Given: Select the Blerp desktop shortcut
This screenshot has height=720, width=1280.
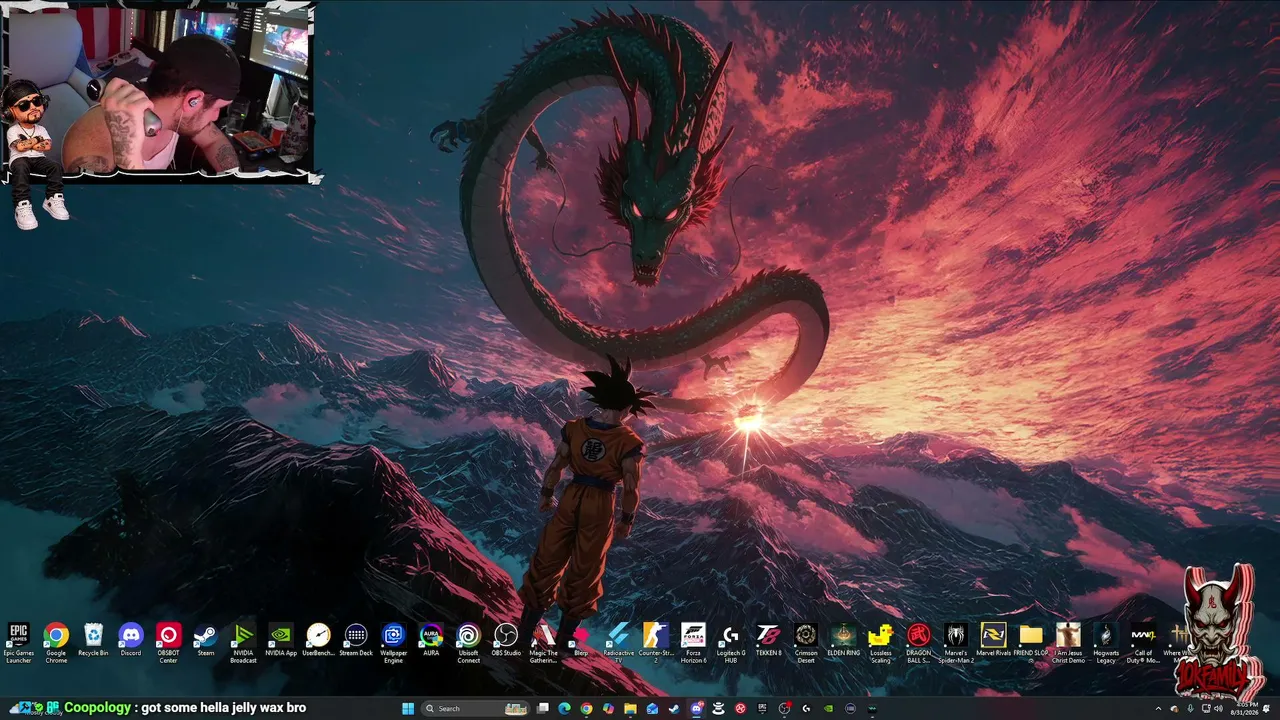Looking at the screenshot, I should pos(581,640).
